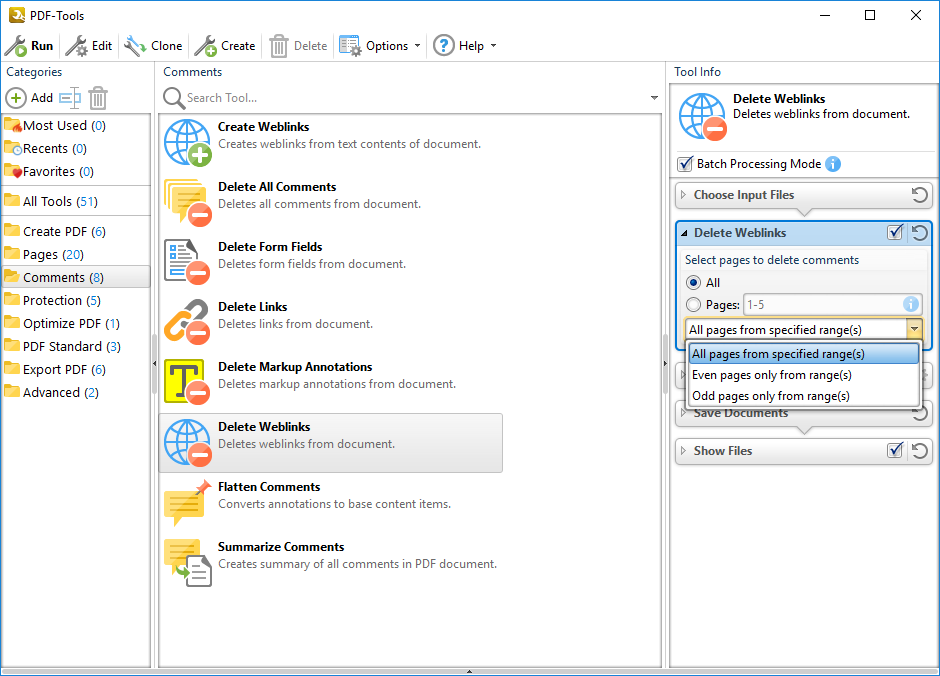Choose Even pages only from range(s)
Screen dimensions: 940x676
771,375
